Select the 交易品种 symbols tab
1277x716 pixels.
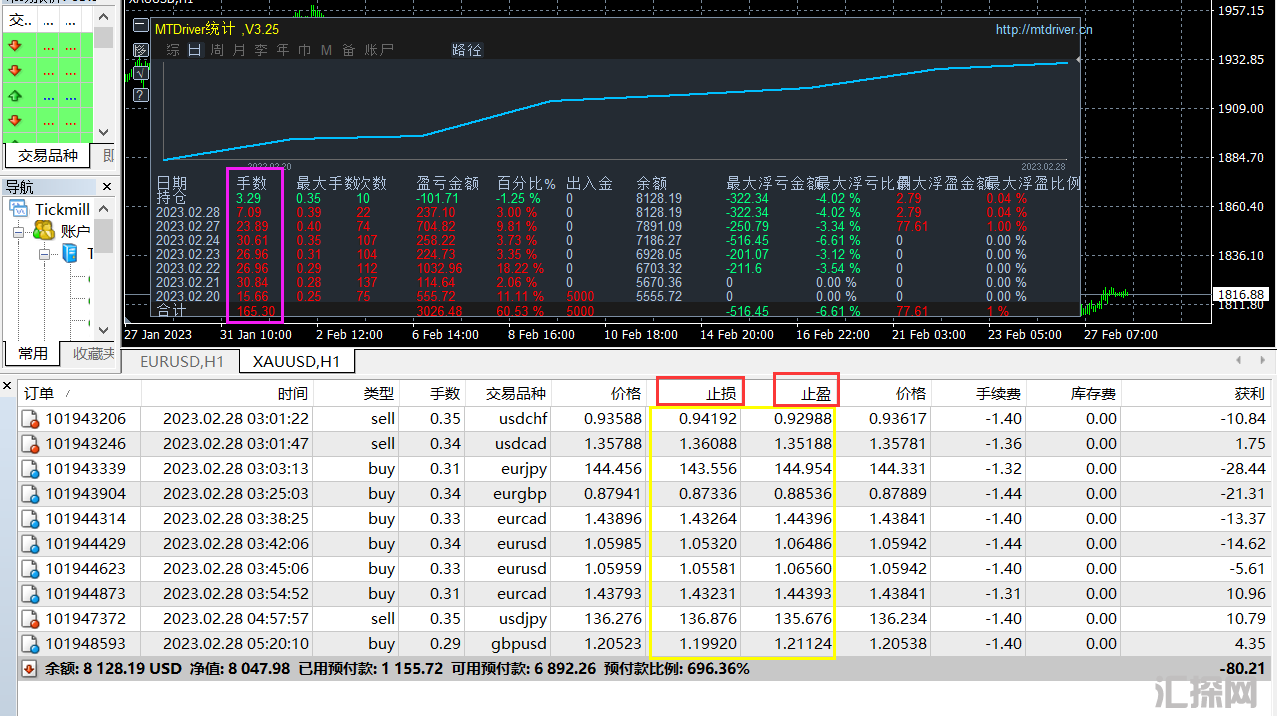pyautogui.click(x=47, y=155)
